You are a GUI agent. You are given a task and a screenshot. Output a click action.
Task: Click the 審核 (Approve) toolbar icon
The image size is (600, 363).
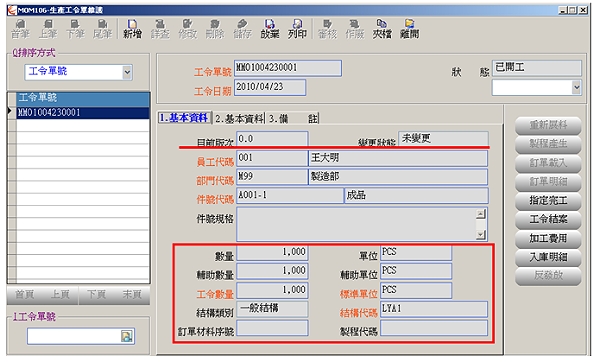(328, 29)
